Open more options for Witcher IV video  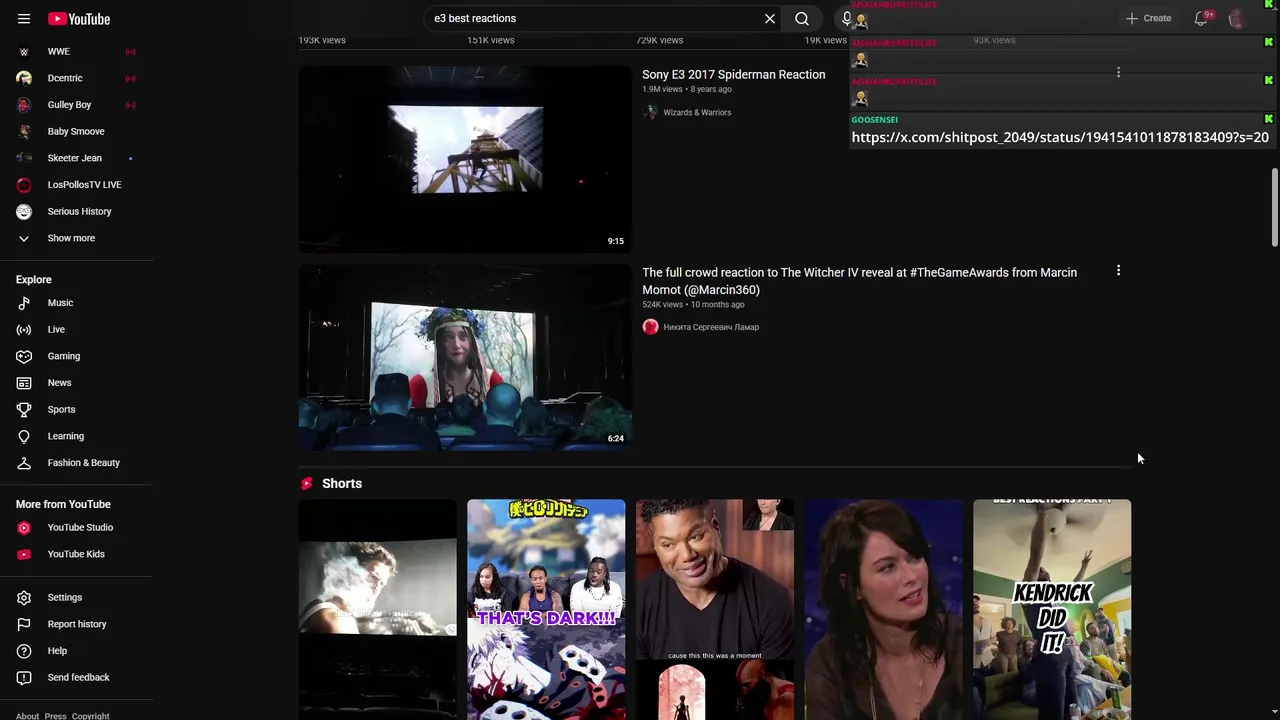(1118, 270)
